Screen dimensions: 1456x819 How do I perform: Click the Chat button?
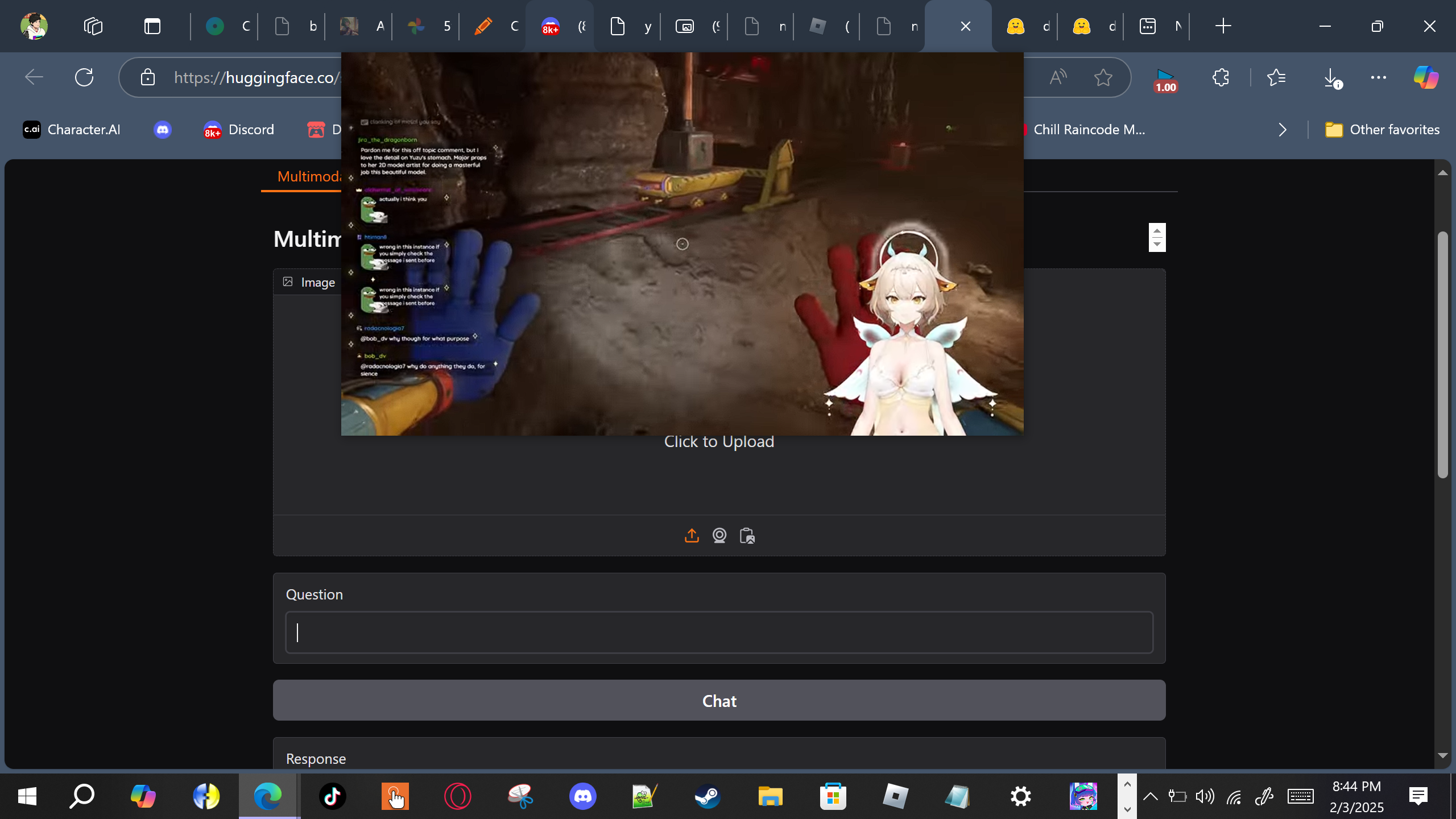(719, 701)
